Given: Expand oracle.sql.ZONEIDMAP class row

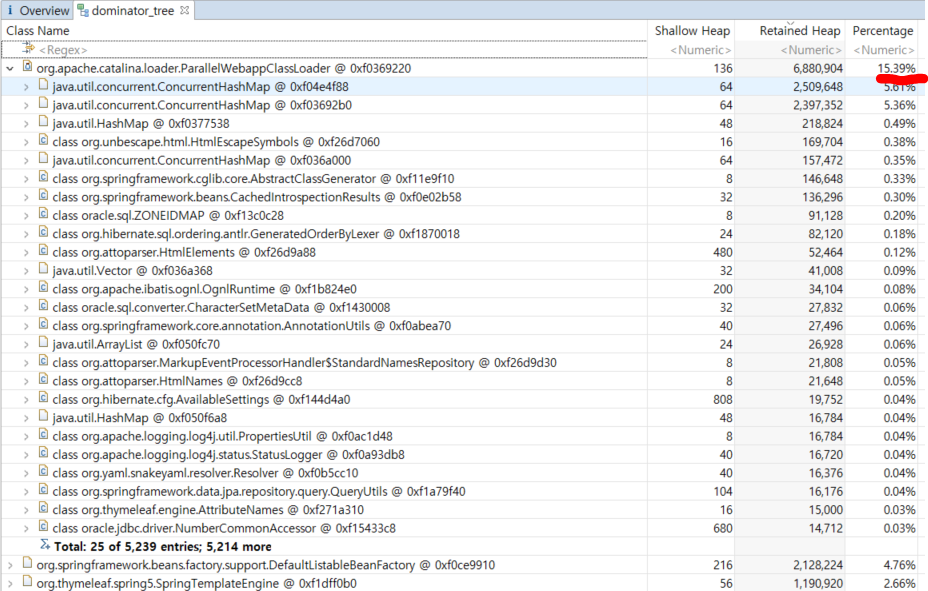Looking at the screenshot, I should point(26,216).
